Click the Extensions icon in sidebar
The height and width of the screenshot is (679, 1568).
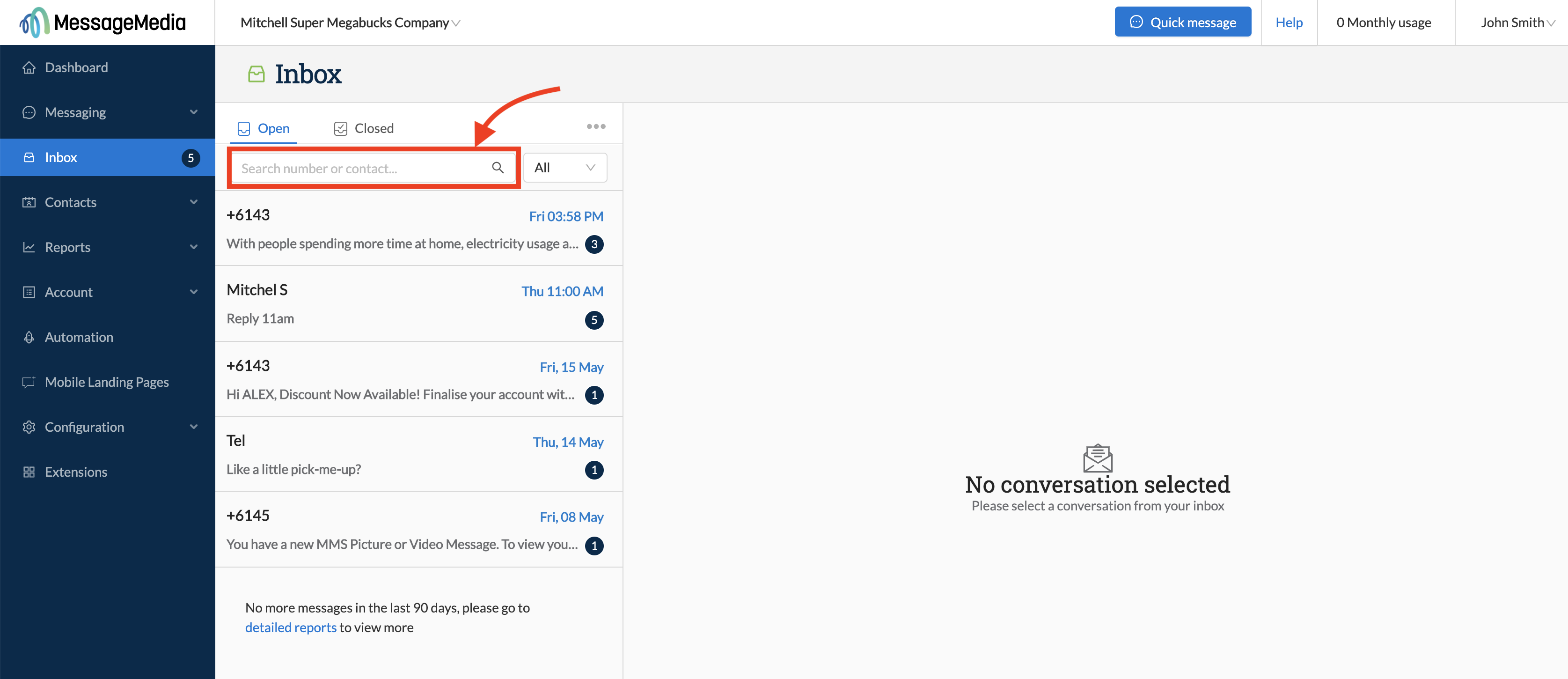29,472
